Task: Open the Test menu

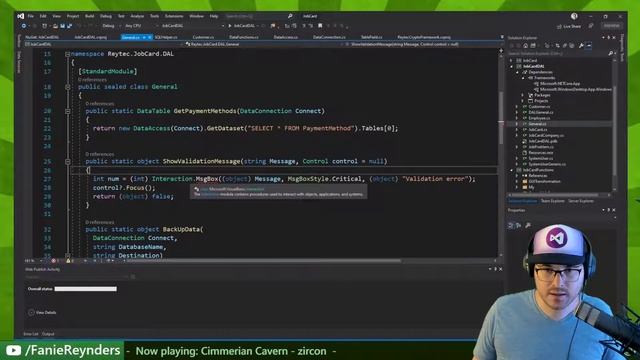Action: point(121,16)
